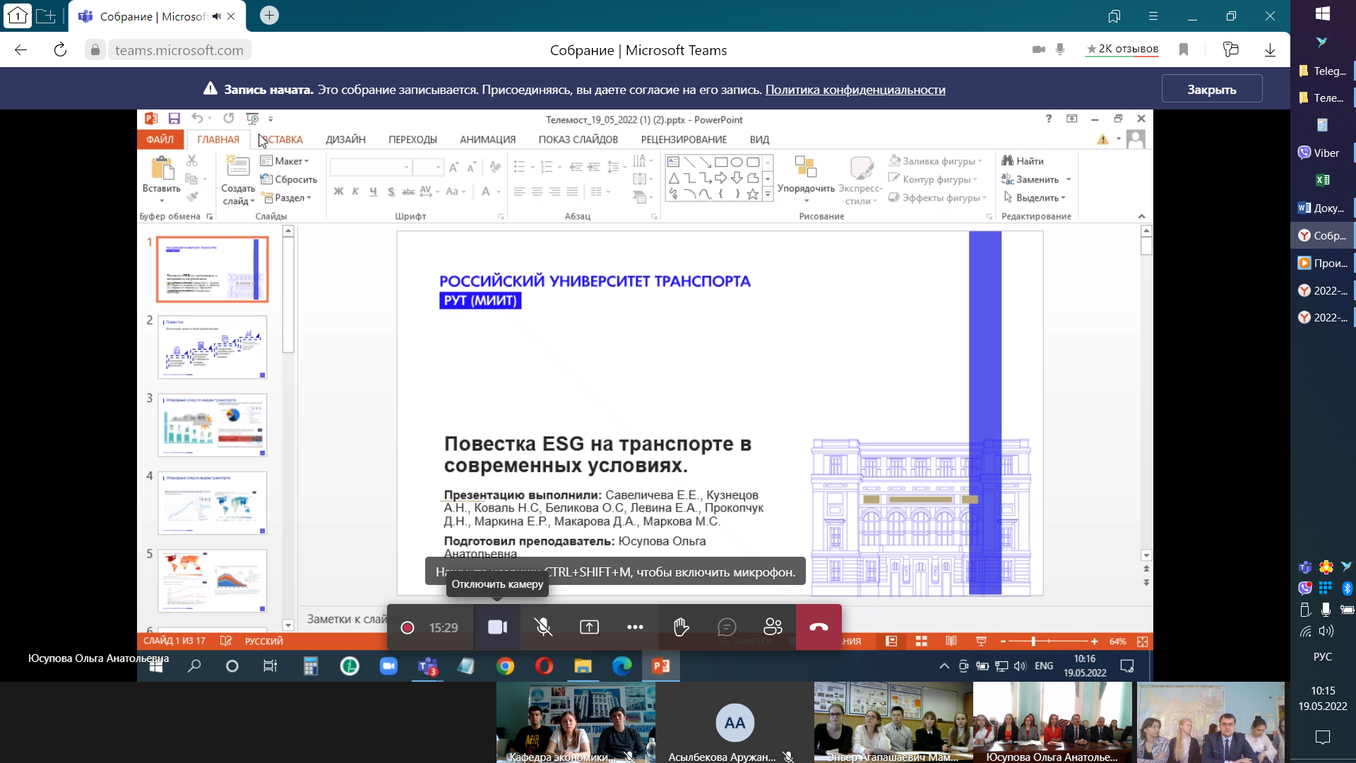The width and height of the screenshot is (1356, 763).
Task: Open the Выделить select dropdown
Action: coord(1035,198)
